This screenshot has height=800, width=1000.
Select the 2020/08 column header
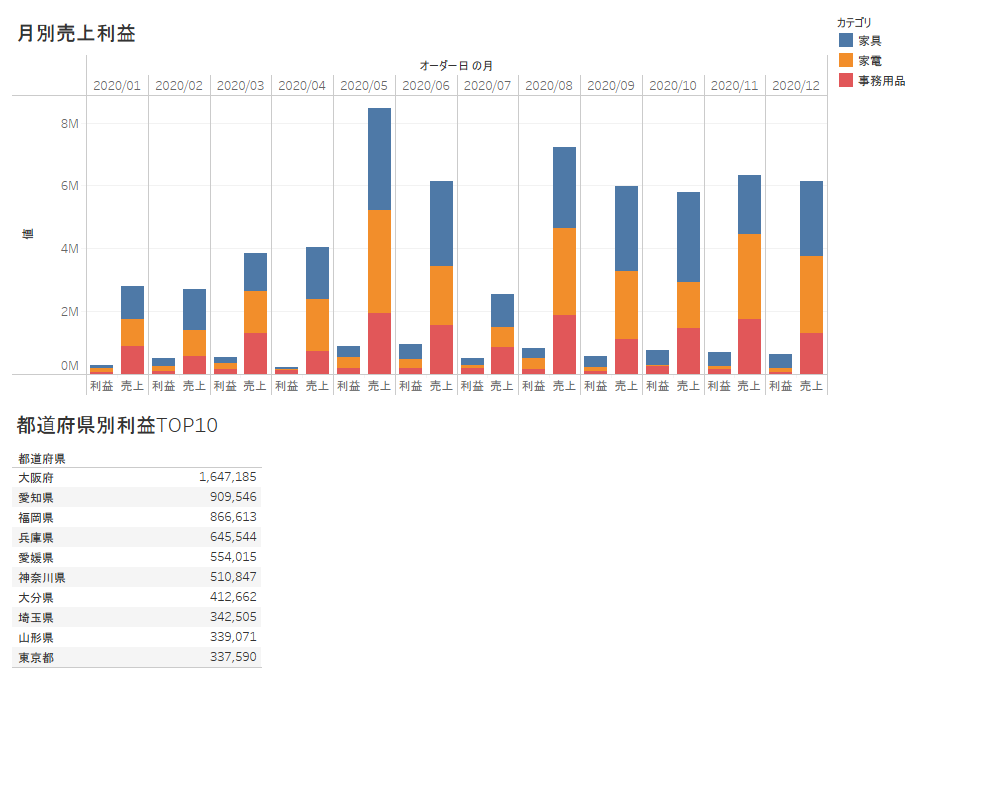pyautogui.click(x=549, y=85)
